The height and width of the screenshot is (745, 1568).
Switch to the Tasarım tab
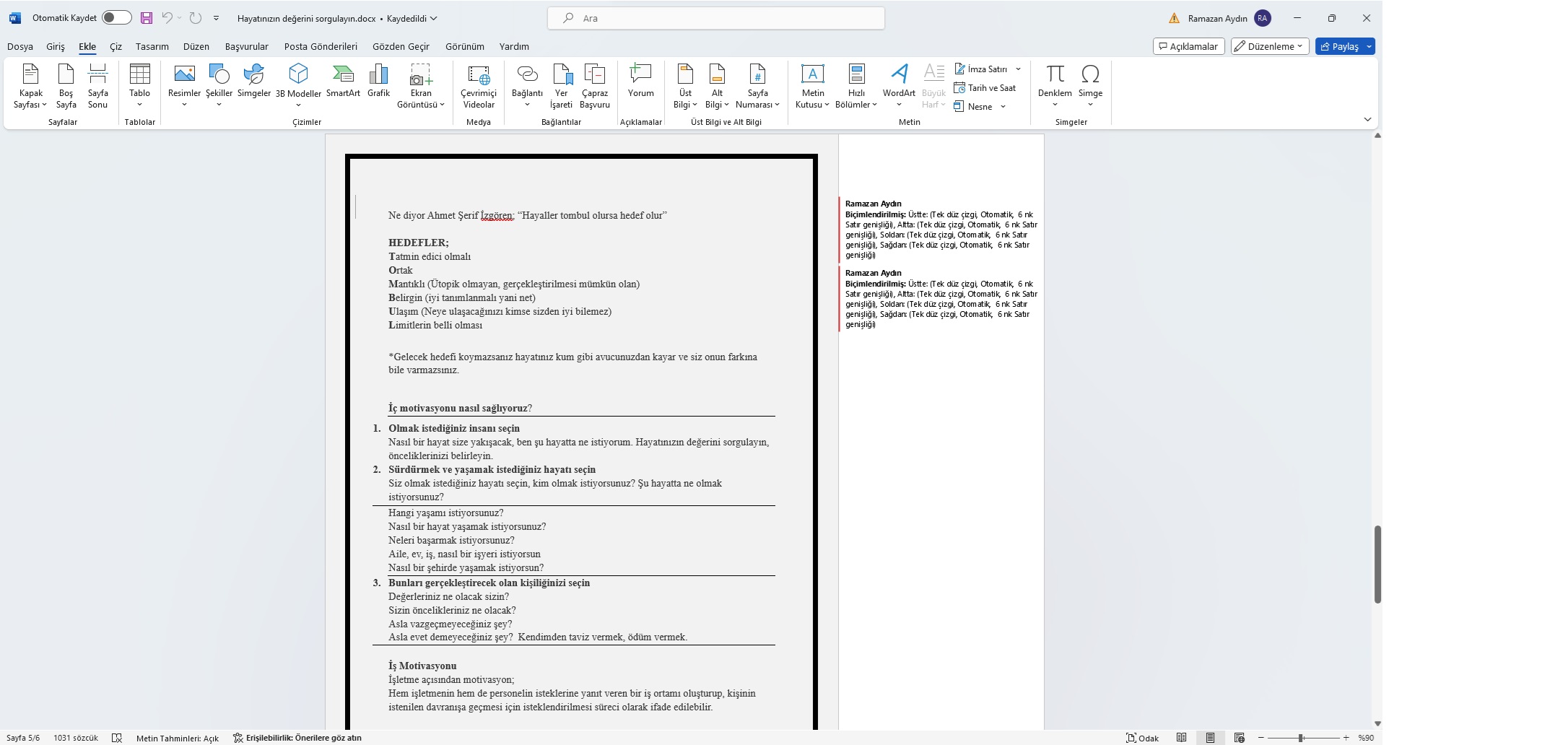152,46
